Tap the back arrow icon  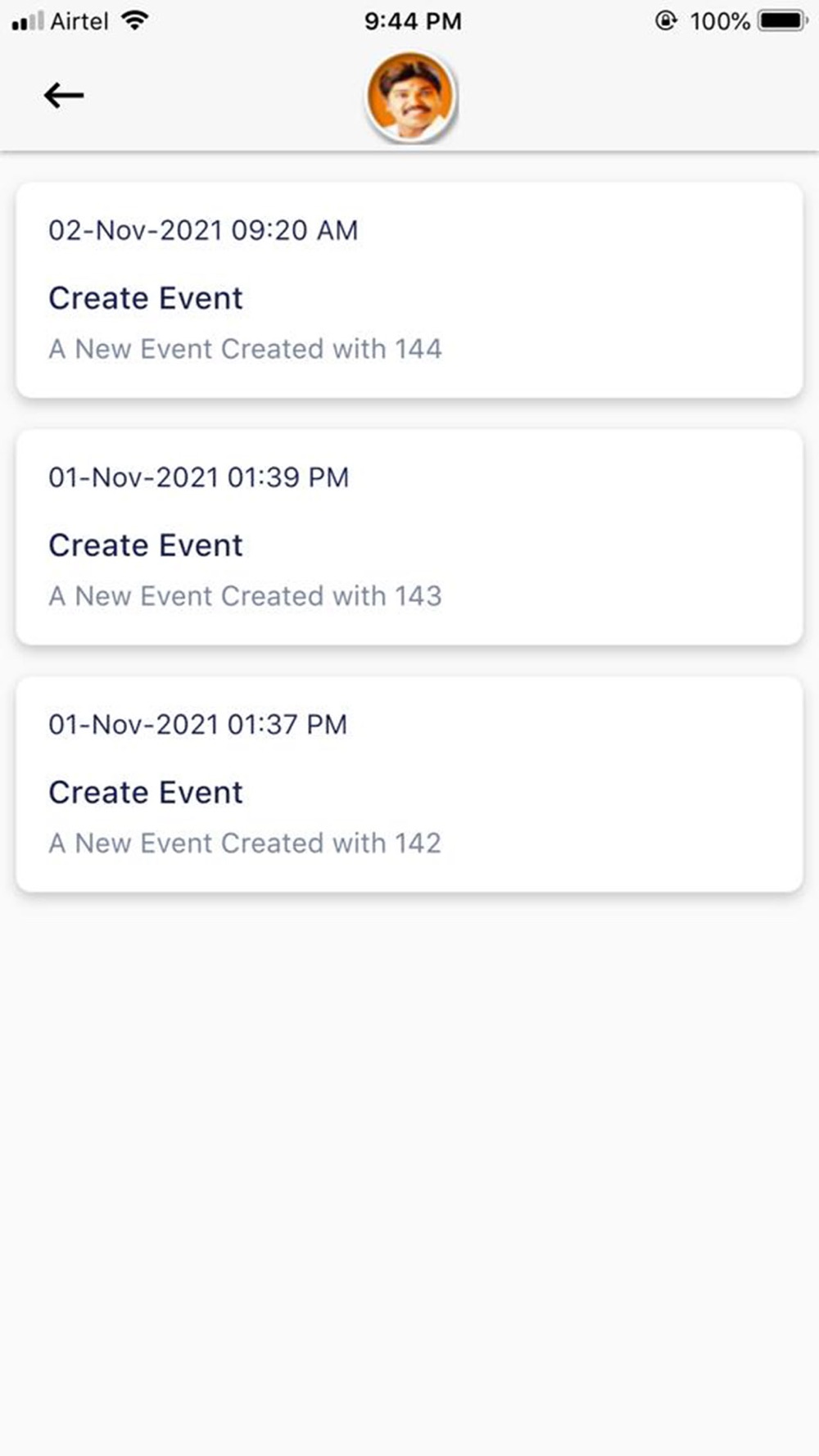coord(64,95)
